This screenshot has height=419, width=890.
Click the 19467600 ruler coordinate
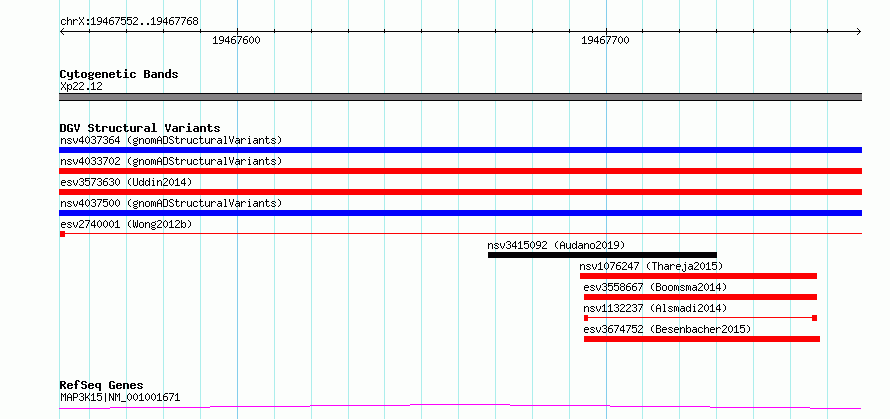coord(236,41)
